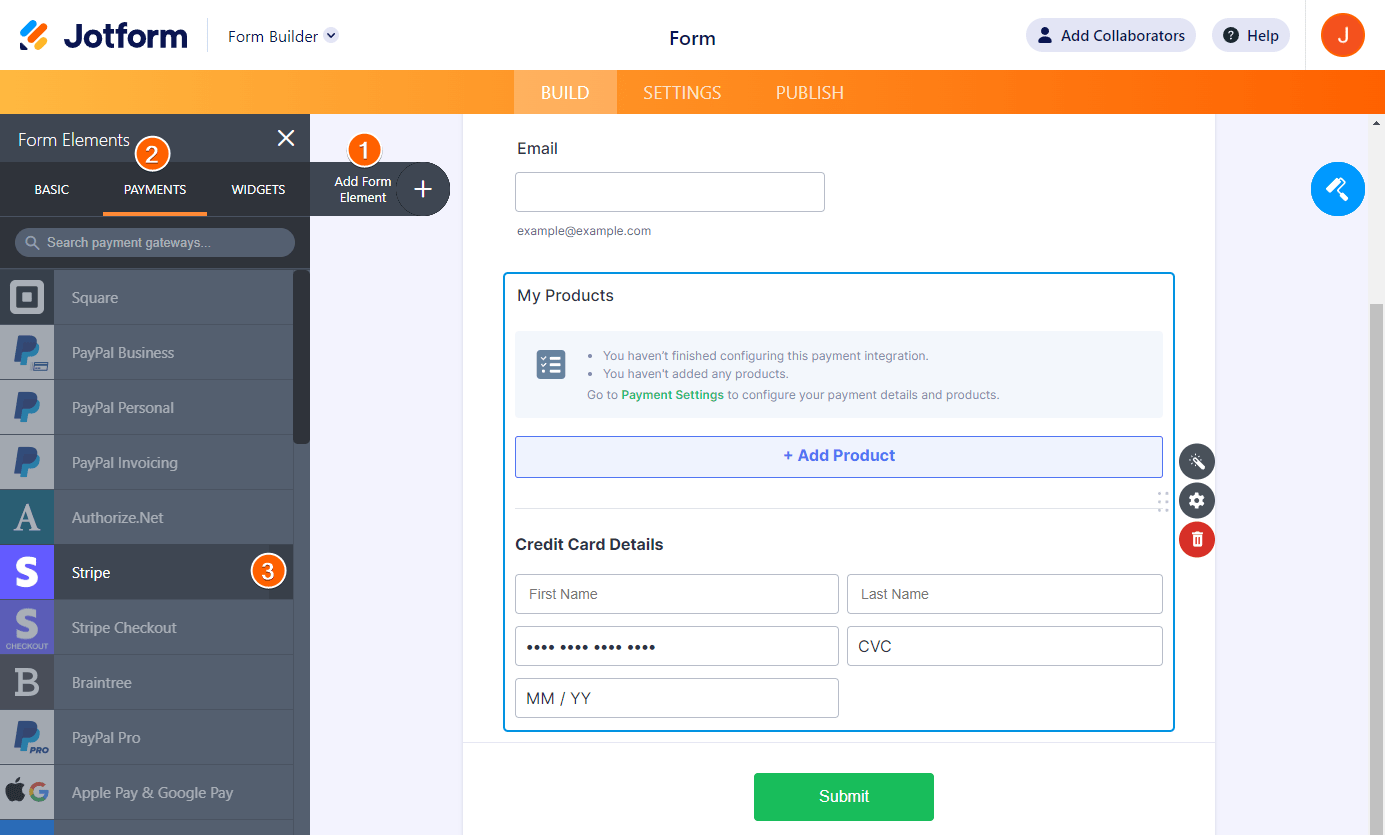Click the Add Collaborators button

click(x=1110, y=36)
